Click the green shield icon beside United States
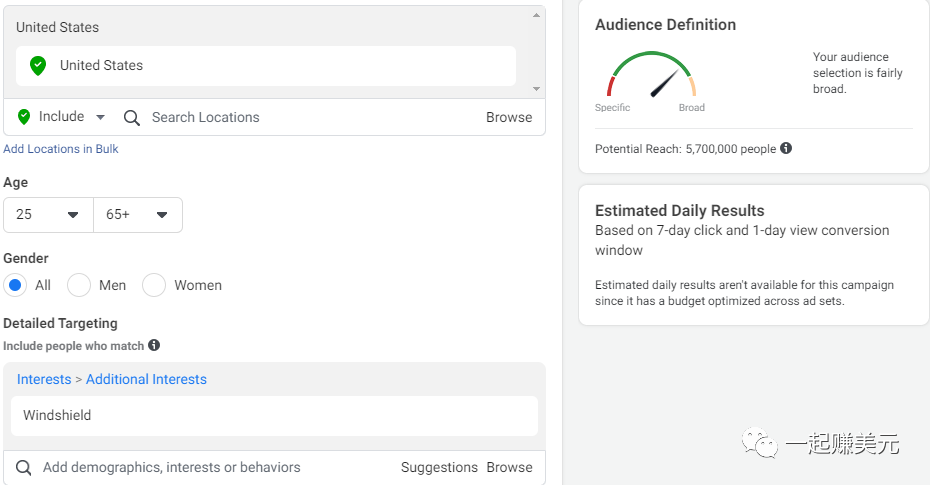Viewport: 930px width, 485px height. 38,66
